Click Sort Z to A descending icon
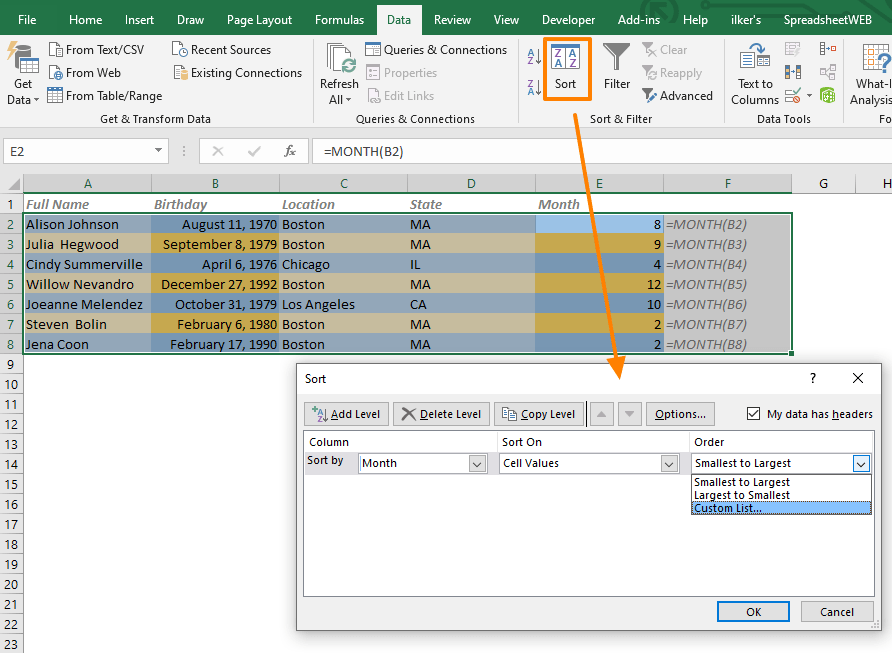This screenshot has height=653, width=892. (x=534, y=88)
